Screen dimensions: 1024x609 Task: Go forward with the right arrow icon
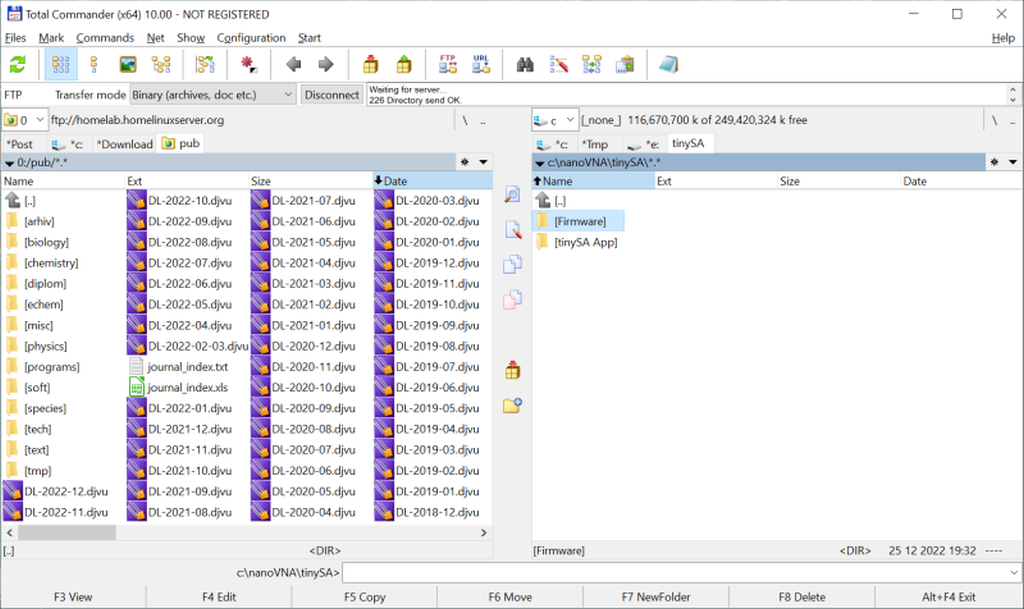(x=325, y=65)
